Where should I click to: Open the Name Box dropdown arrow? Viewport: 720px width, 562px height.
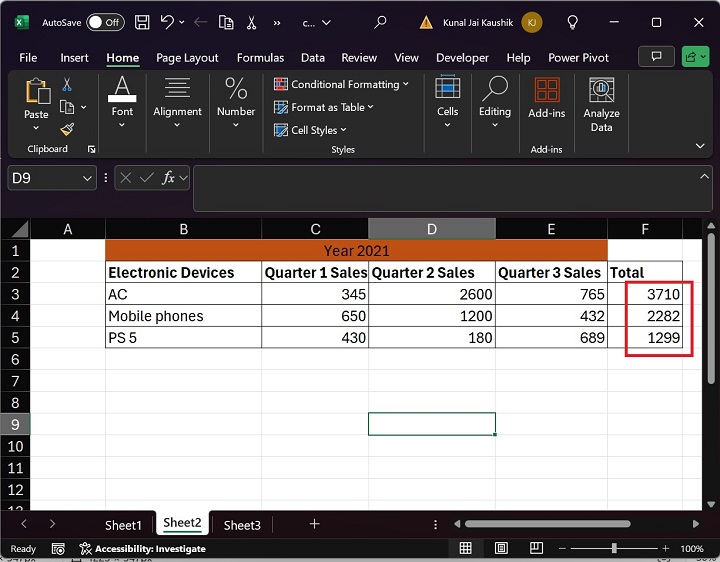(87, 178)
